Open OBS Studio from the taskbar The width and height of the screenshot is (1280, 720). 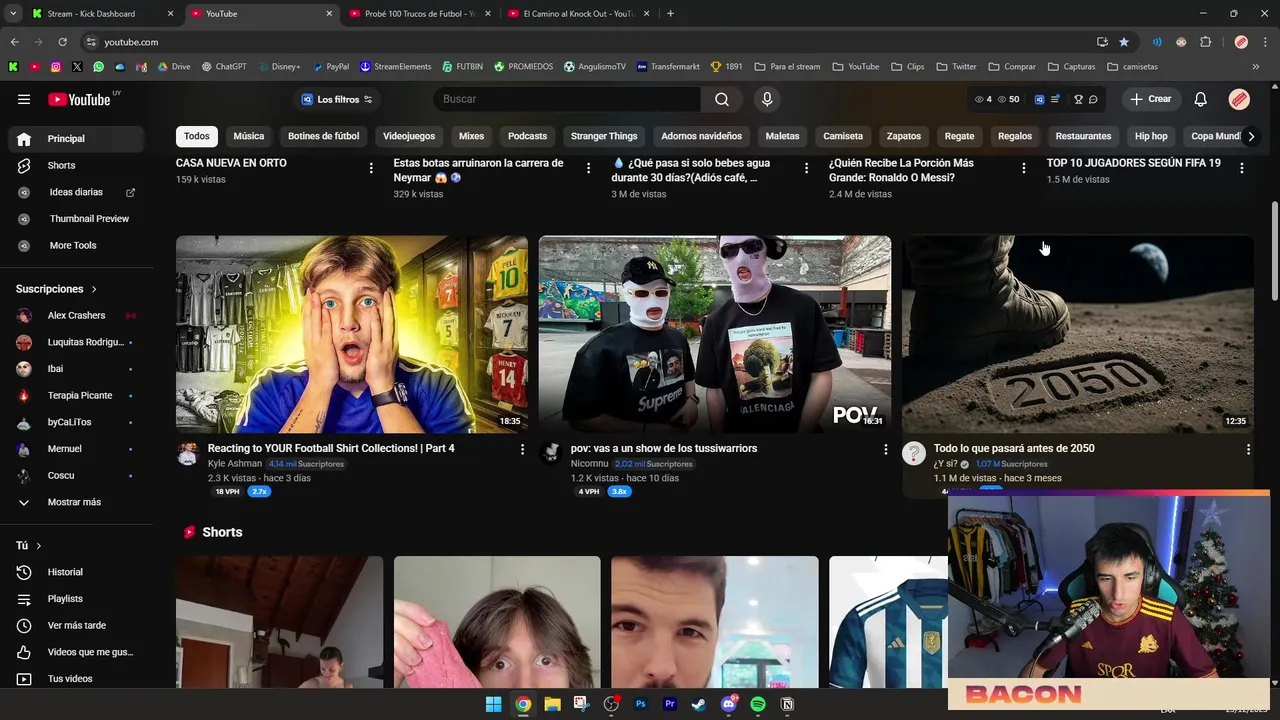point(611,704)
